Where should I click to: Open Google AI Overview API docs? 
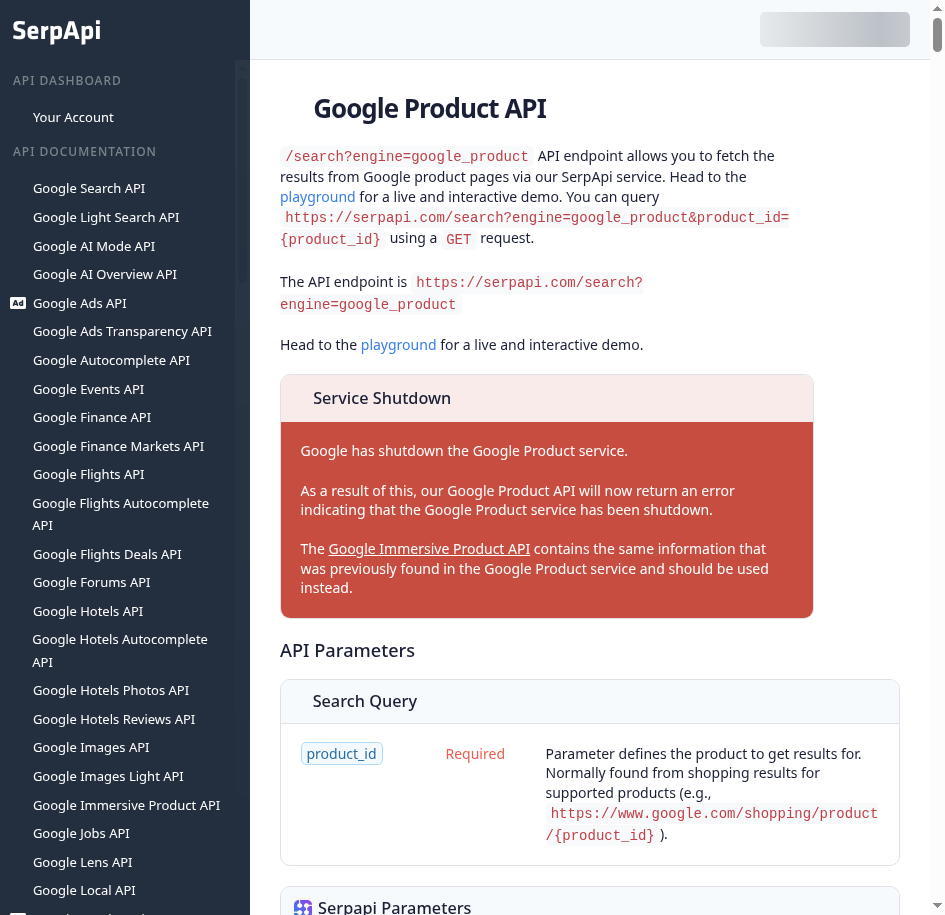coord(105,275)
